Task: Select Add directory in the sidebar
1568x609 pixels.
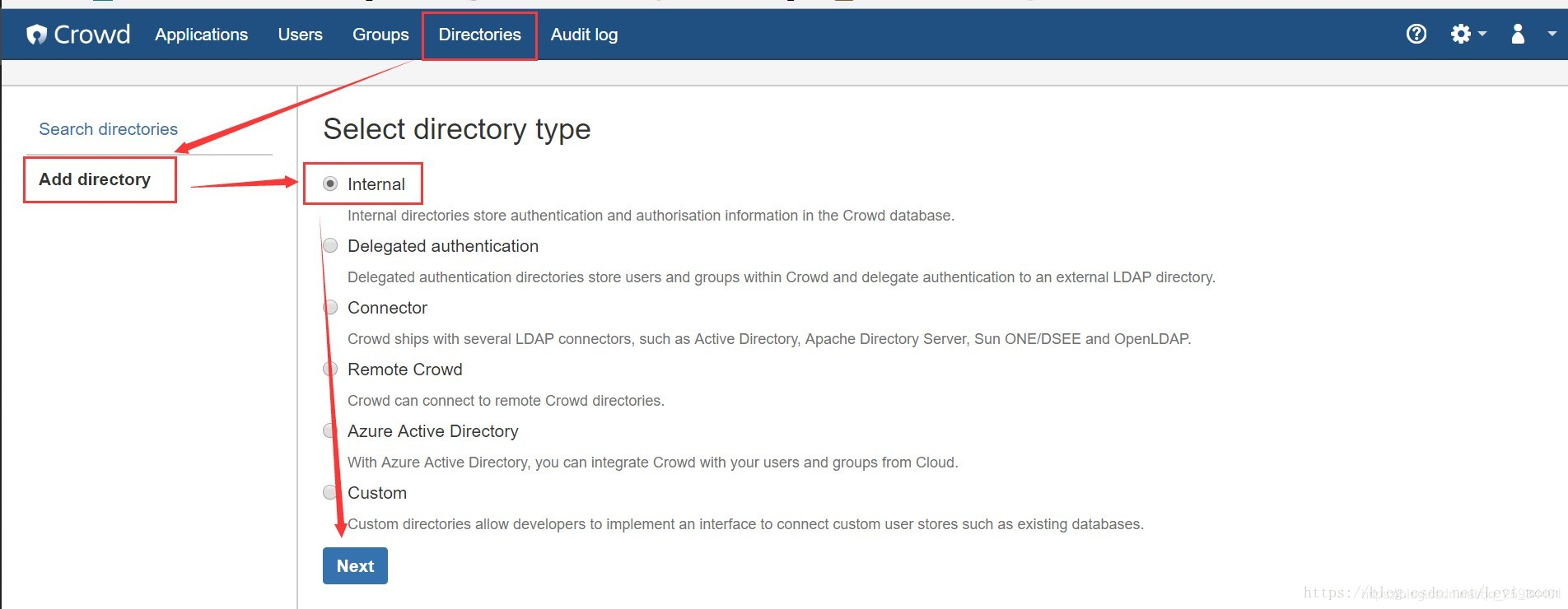Action: 95,179
